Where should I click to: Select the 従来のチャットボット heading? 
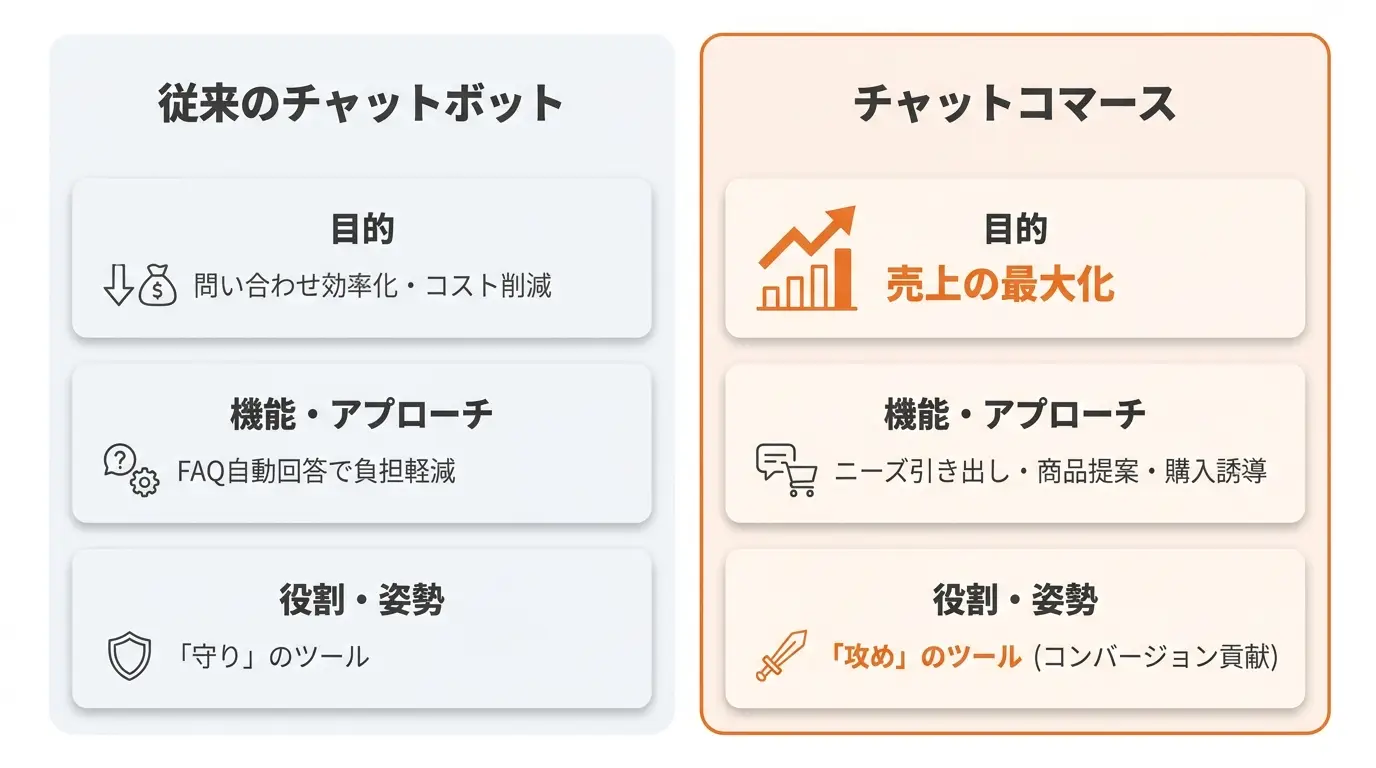361,103
